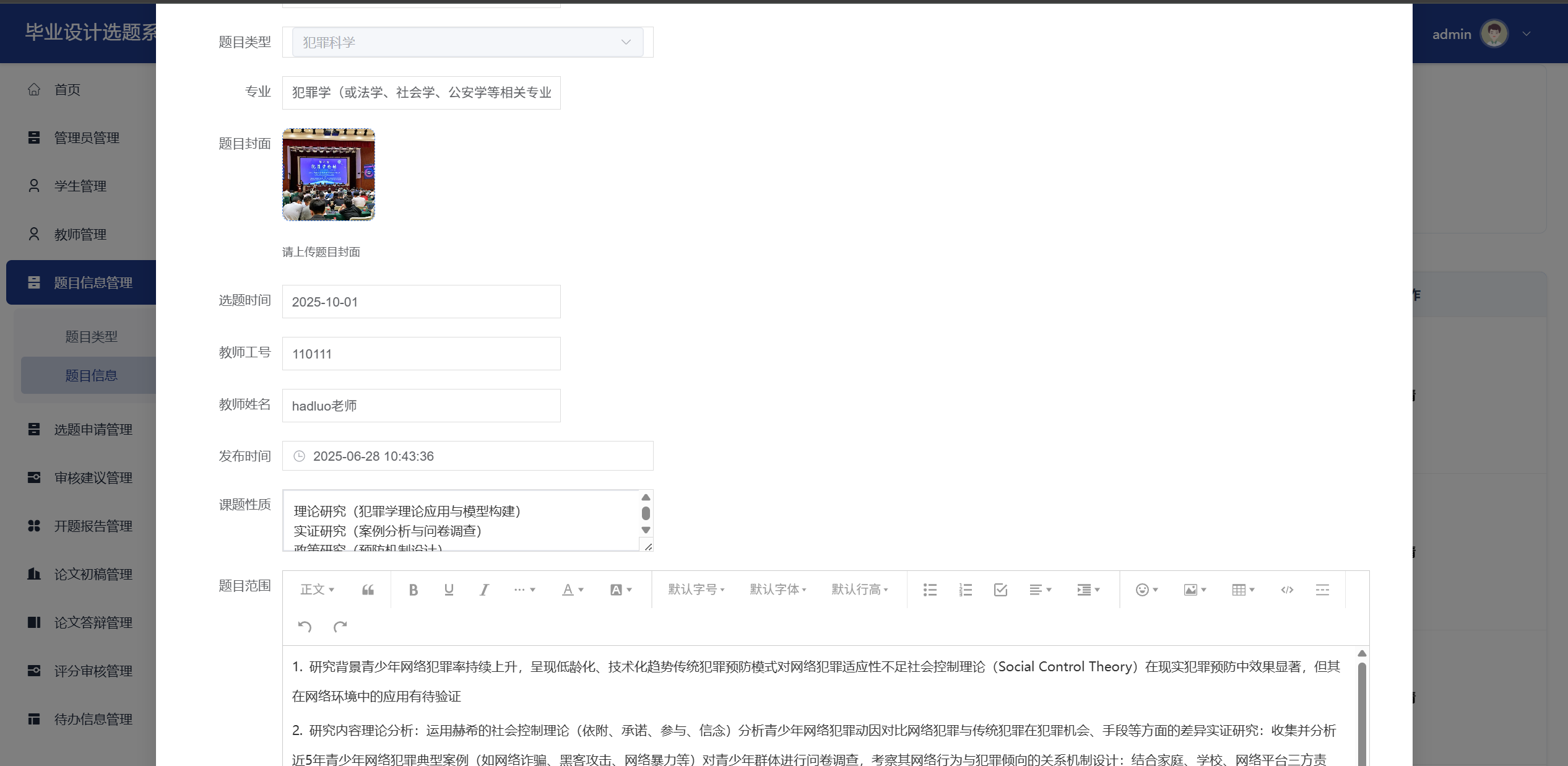Screen dimensions: 1568x766
Task: Apply underline formatting in editor
Action: 449,590
